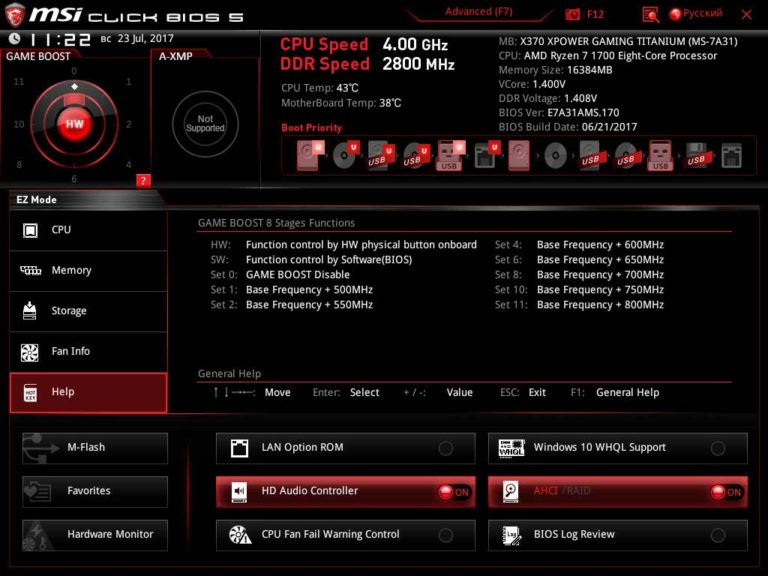Select the legacy USB floppy boot icon
768x576 pixels.
[x=697, y=156]
